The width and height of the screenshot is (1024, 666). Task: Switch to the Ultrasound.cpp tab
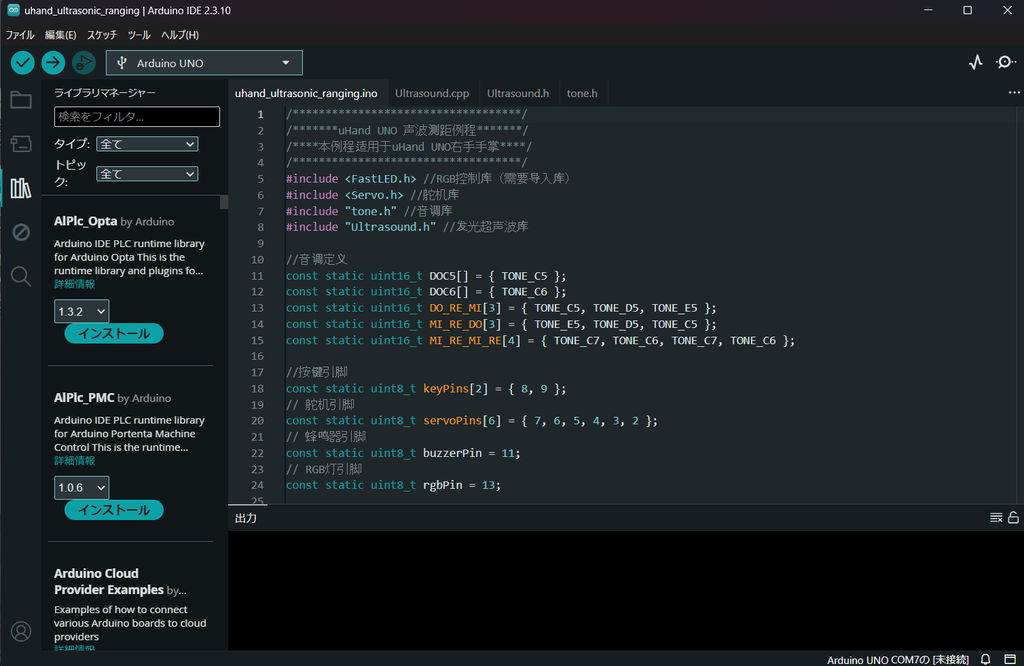tap(432, 93)
